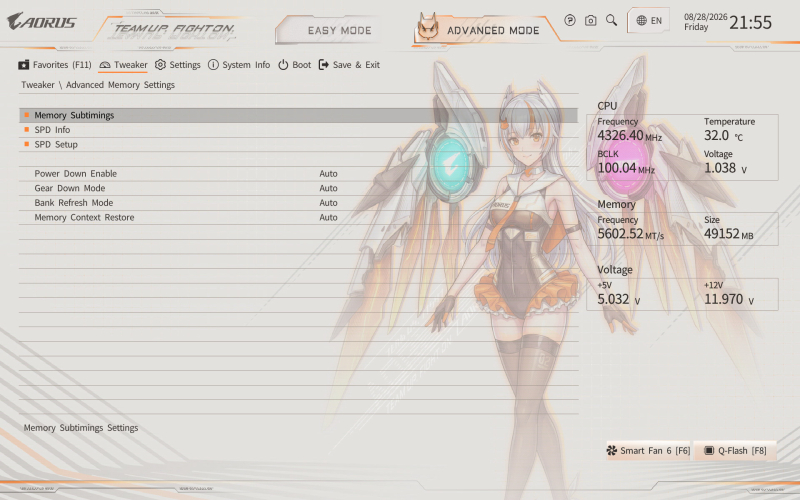Image resolution: width=800 pixels, height=500 pixels.
Task: Select Memory Context Restore setting
Action: tap(85, 217)
